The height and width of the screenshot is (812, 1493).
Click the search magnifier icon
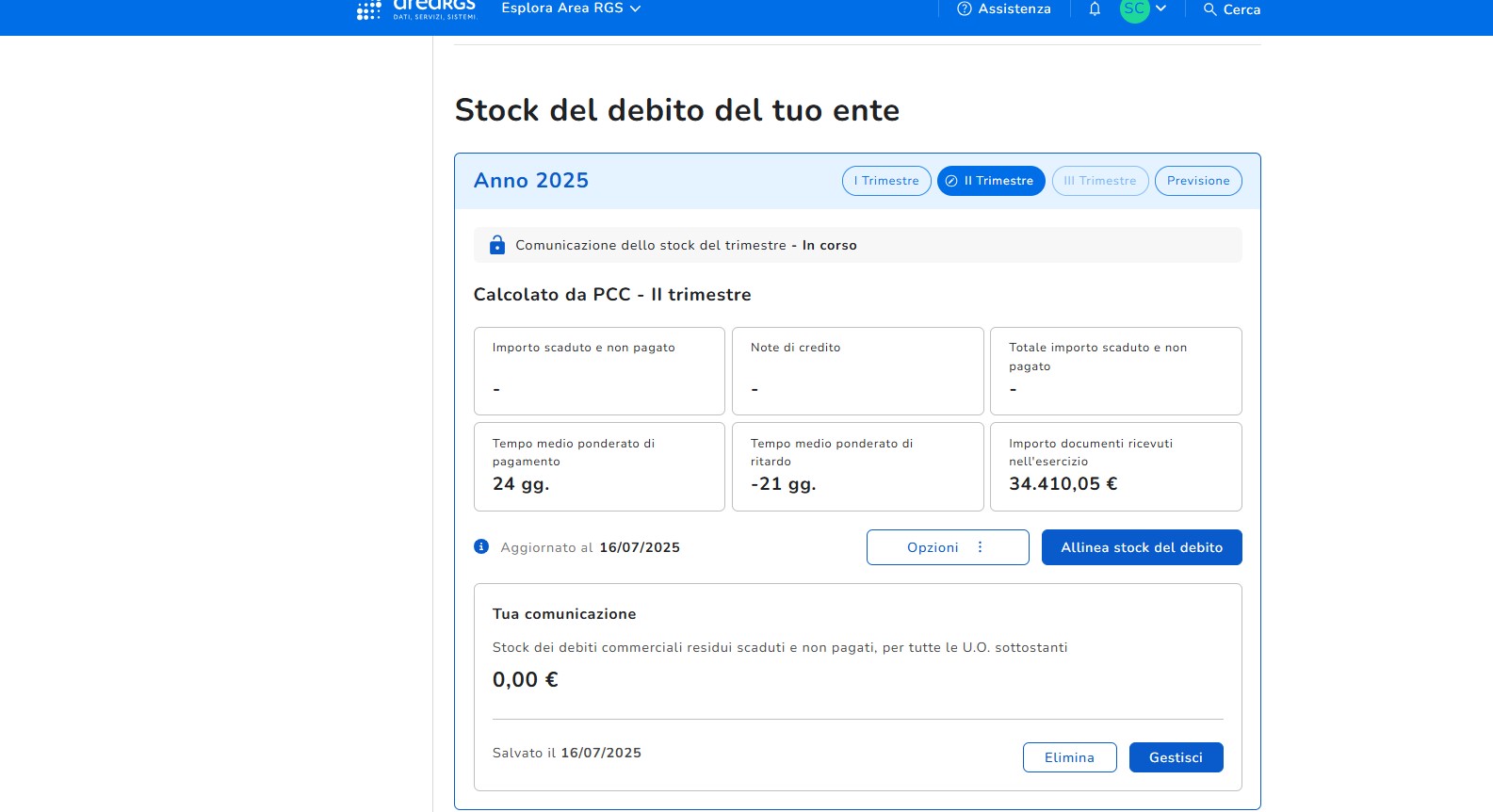(1209, 9)
